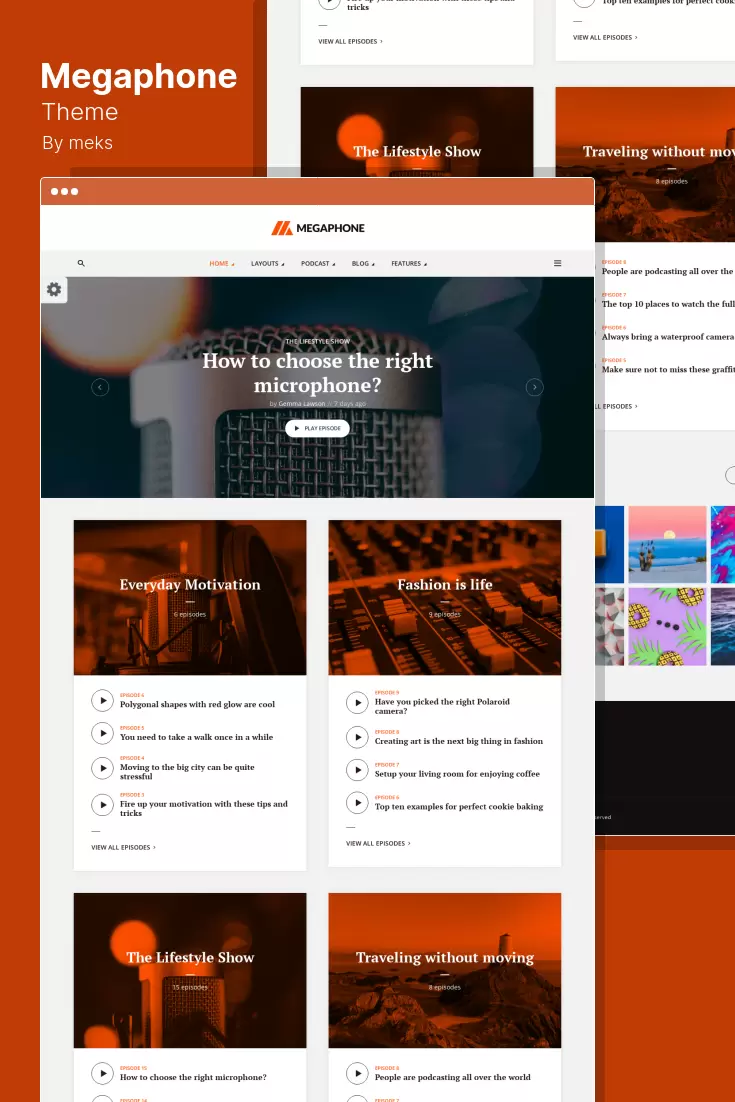This screenshot has height=1102, width=735.
Task: Open 'Setup your living room for enjoying coffee'
Action: [457, 774]
